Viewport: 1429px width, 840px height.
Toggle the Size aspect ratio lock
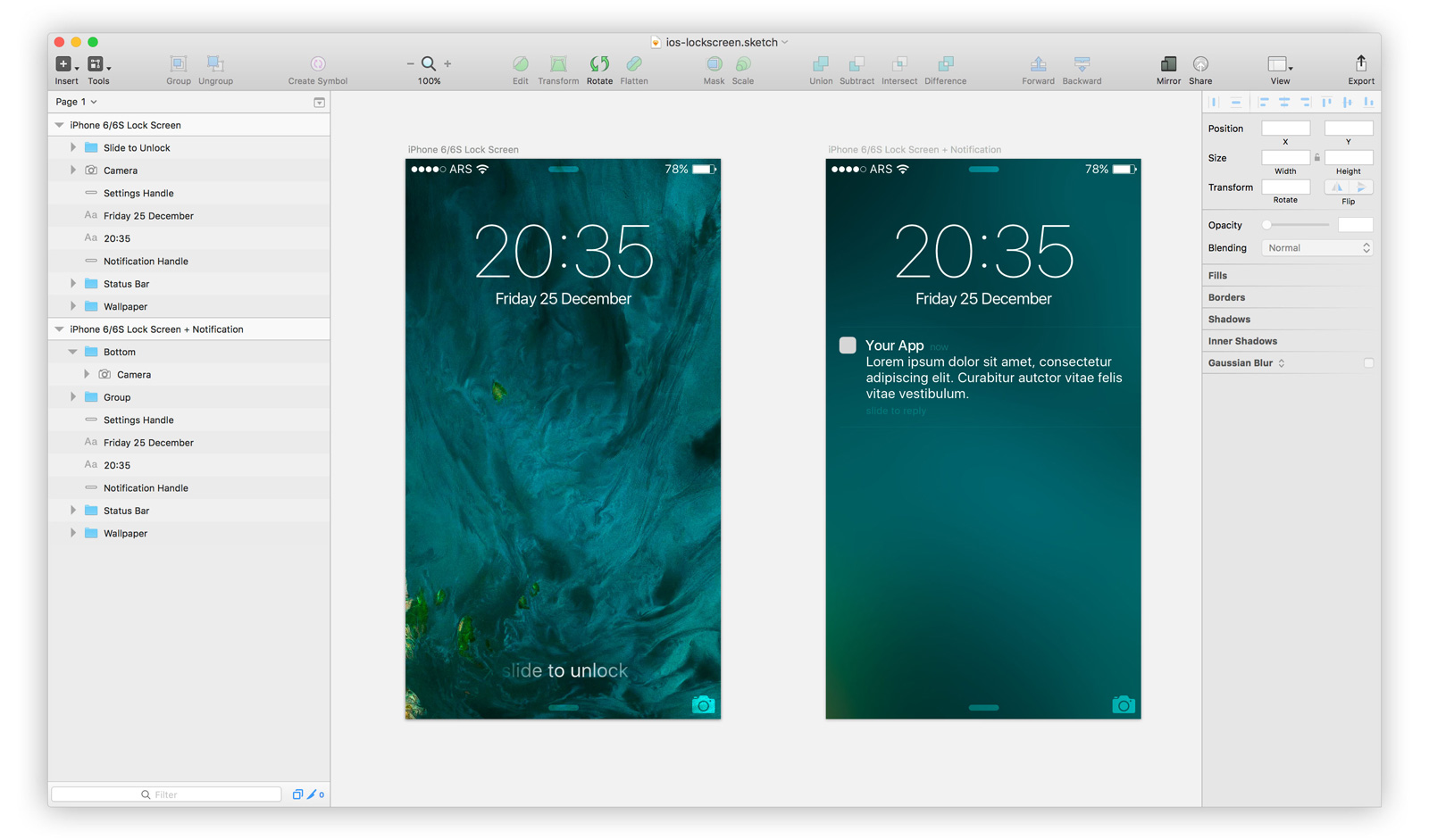(1316, 156)
